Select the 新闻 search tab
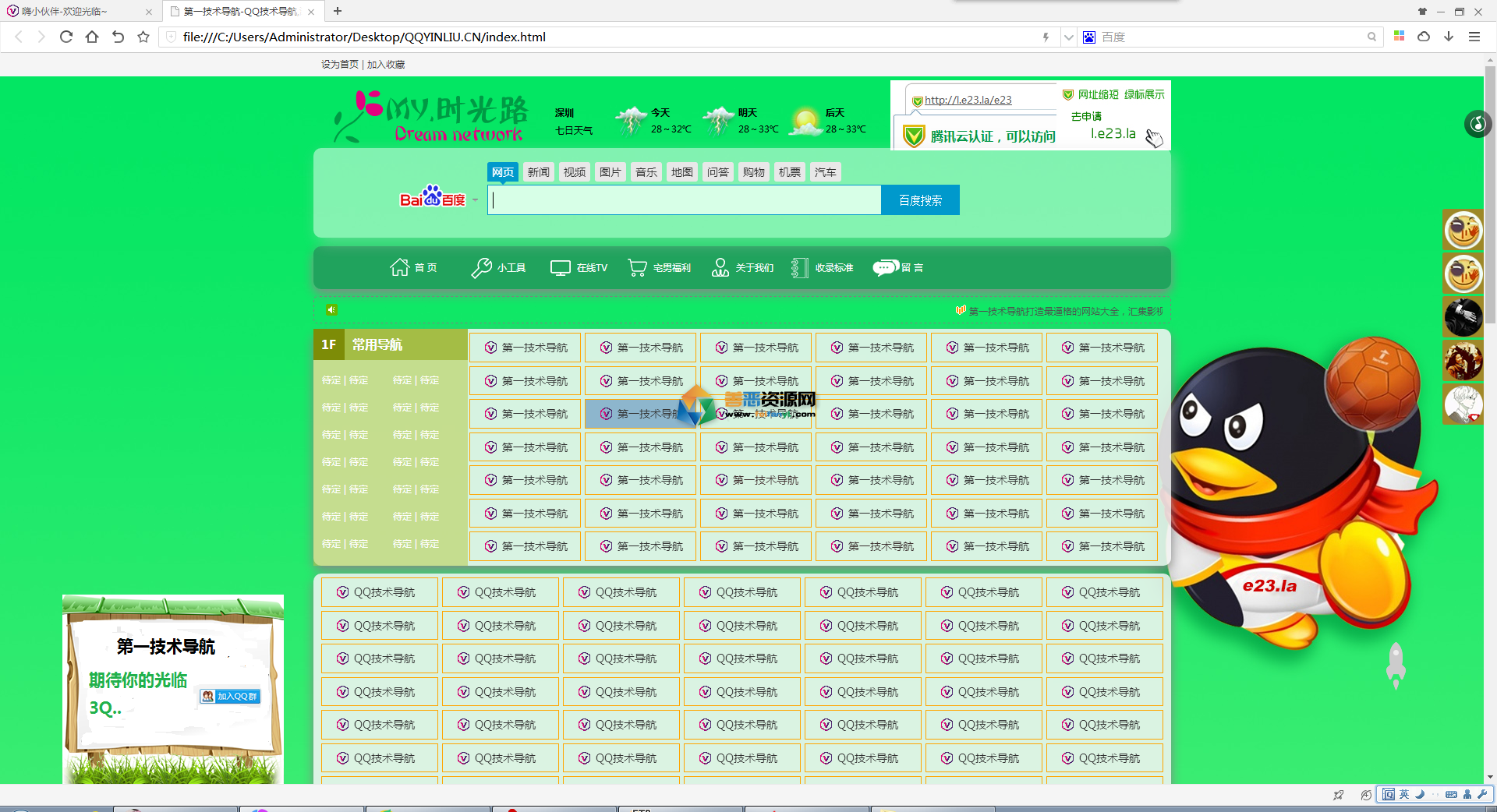Screen dimensions: 1497x812 [538, 172]
